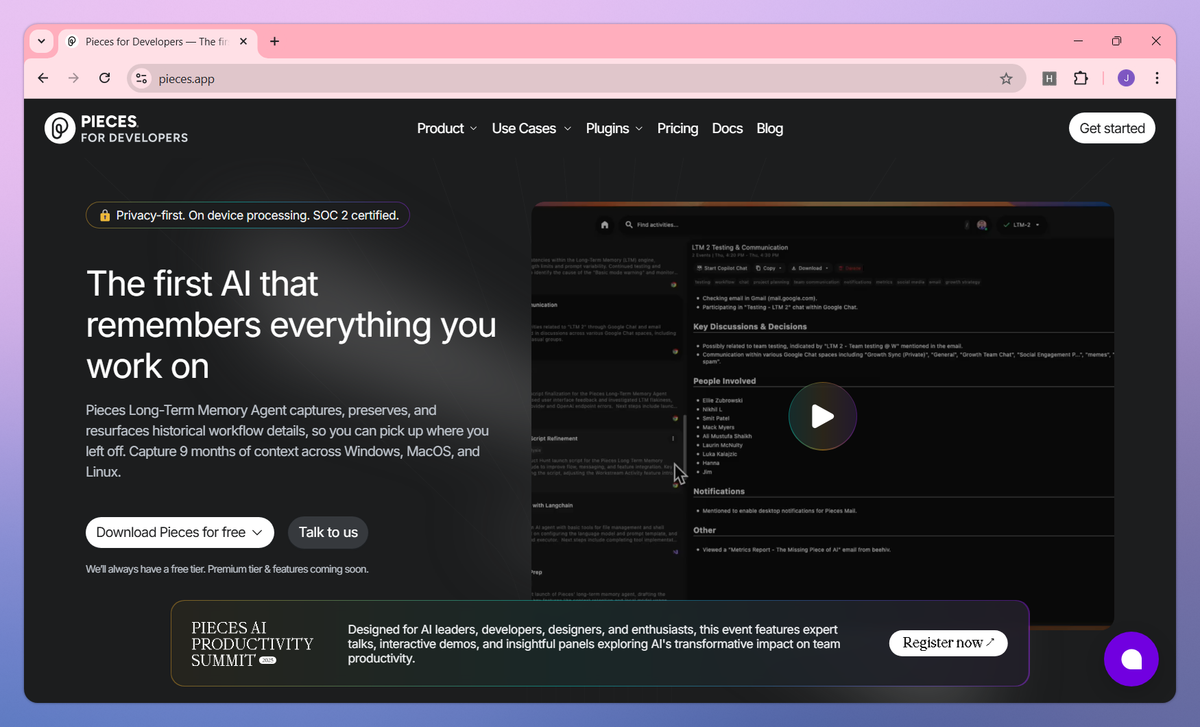Click the headline "The first AI that remembers"
Viewport: 1200px width, 727px height.
291,325
